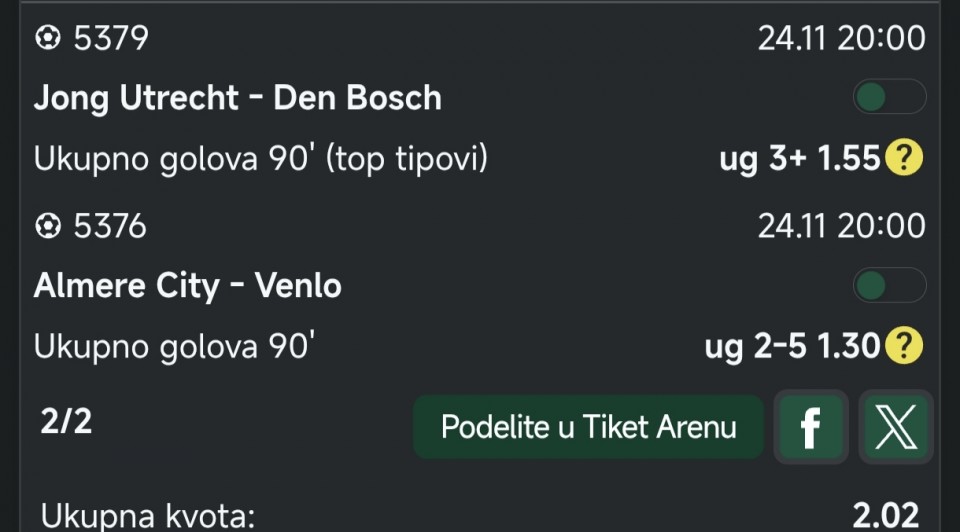Click match code 5376

[x=110, y=227]
